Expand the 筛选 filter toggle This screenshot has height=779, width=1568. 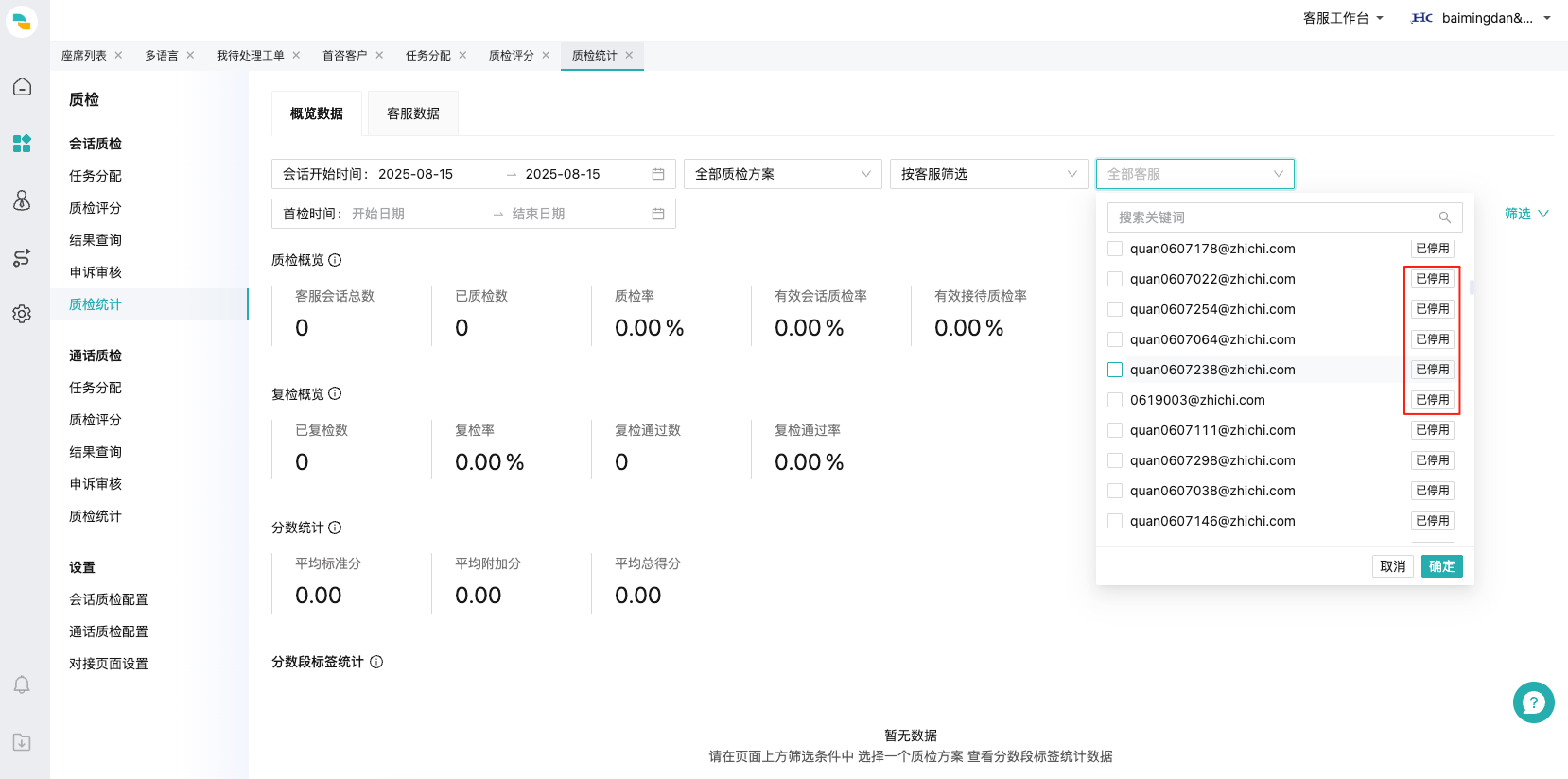coord(1526,214)
